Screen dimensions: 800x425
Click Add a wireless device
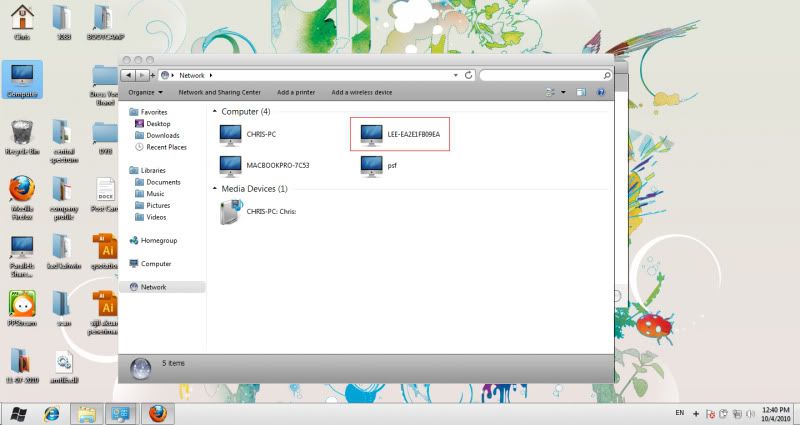[361, 92]
